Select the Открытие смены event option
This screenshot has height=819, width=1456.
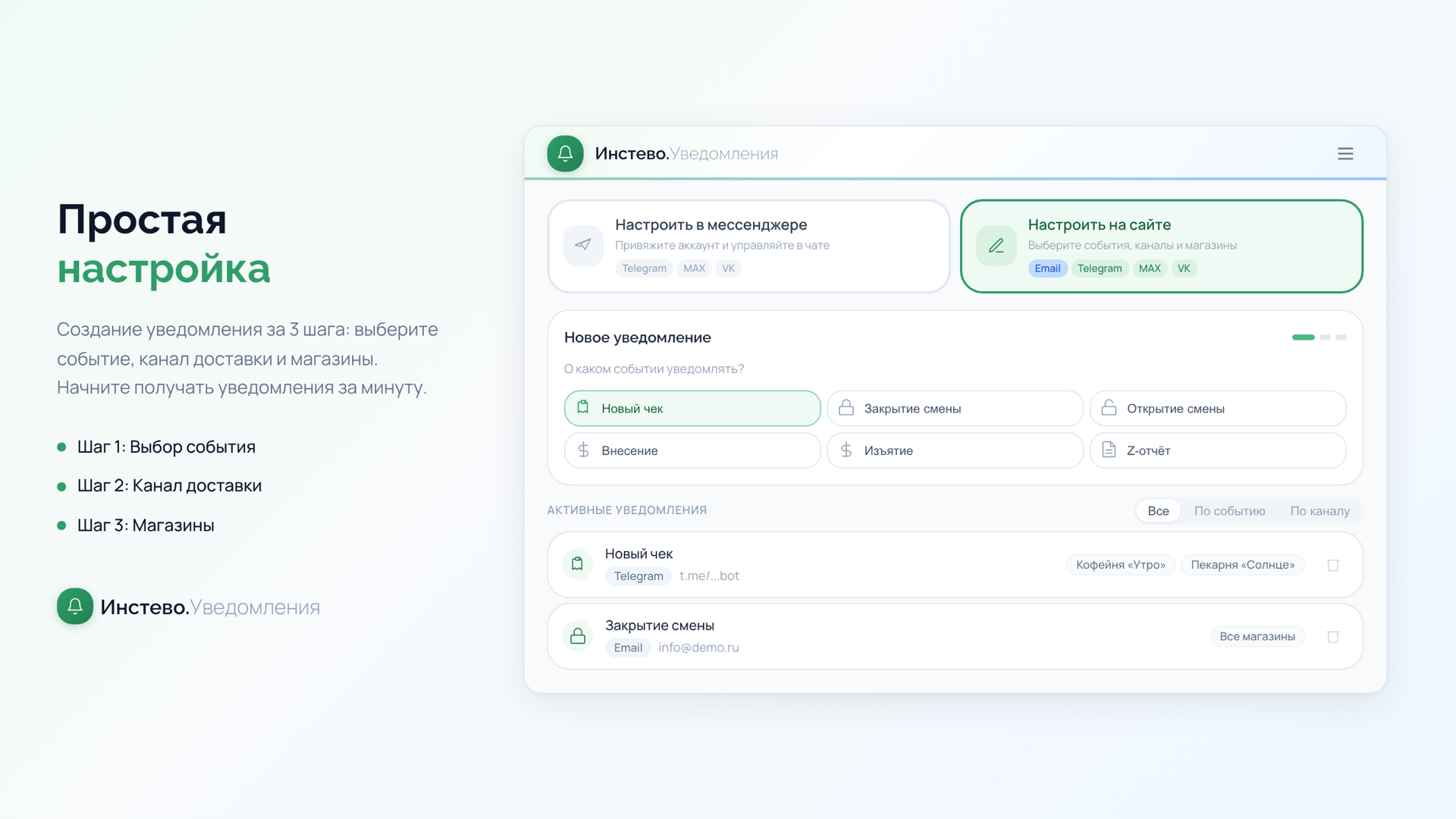(x=1217, y=409)
